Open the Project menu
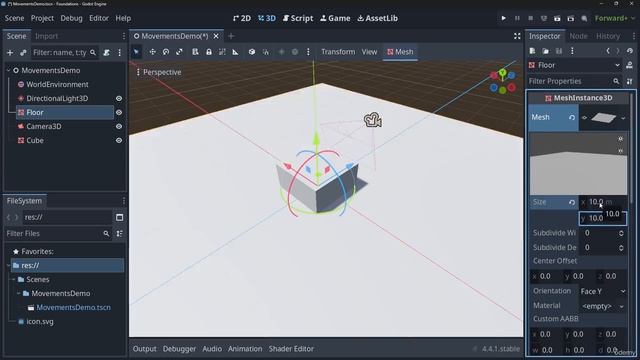 pos(42,18)
